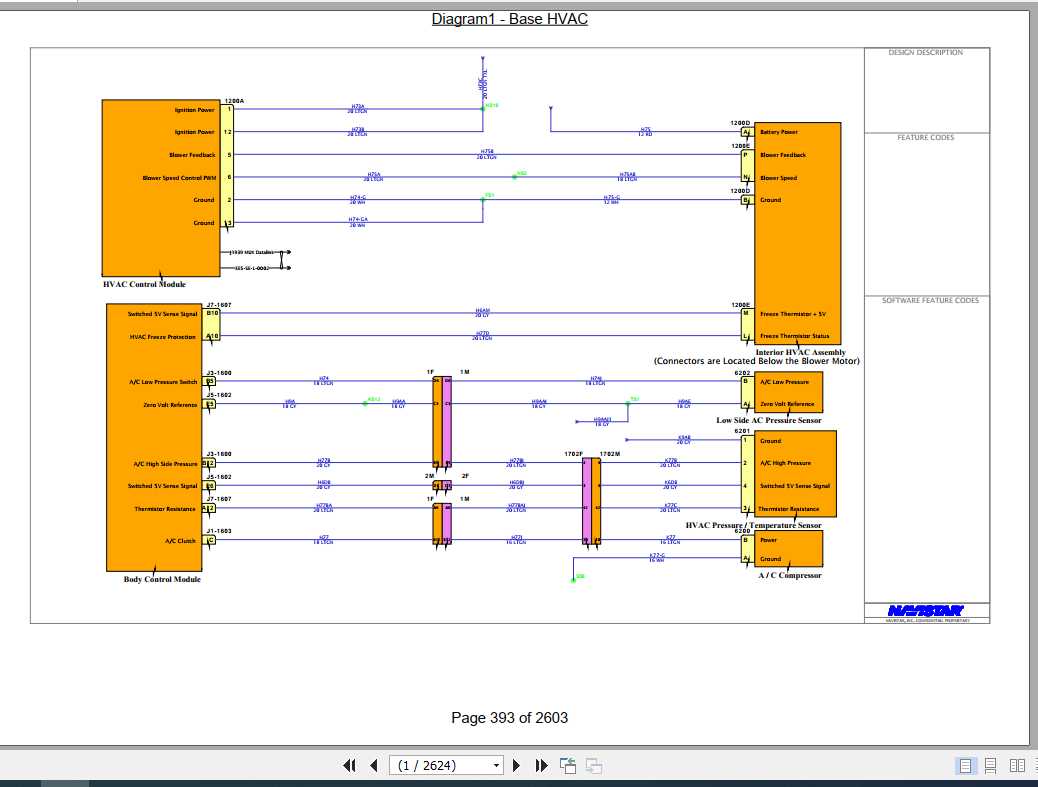Jump to the first page

349,765
